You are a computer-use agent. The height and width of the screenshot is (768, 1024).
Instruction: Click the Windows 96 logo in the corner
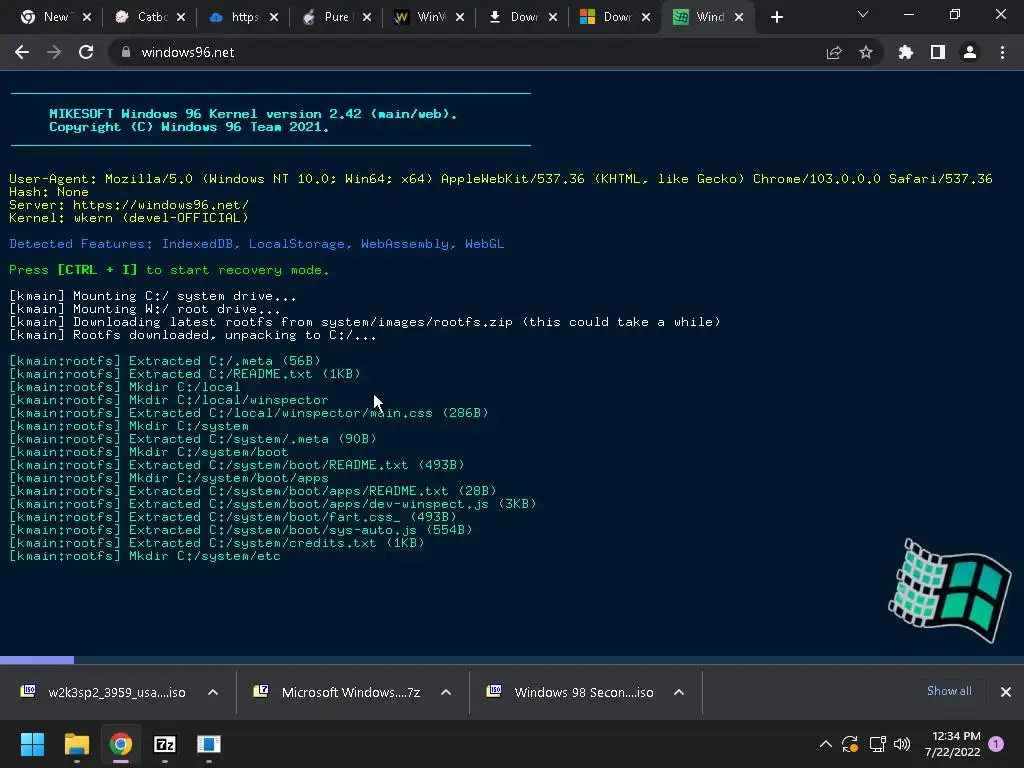coord(950,590)
